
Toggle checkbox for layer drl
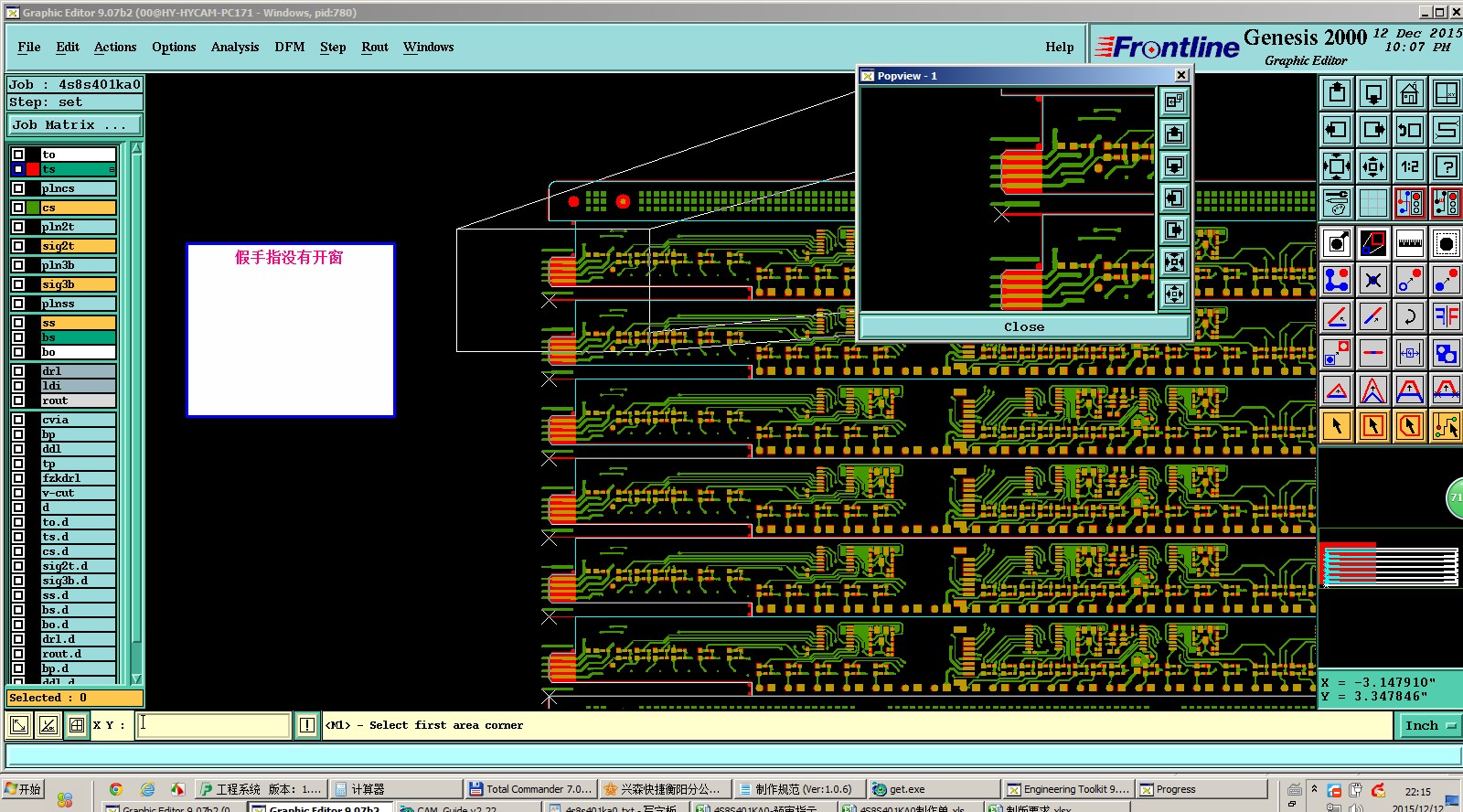pyautogui.click(x=18, y=371)
